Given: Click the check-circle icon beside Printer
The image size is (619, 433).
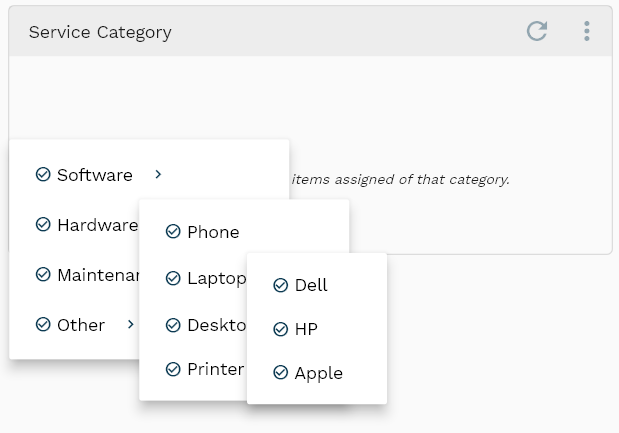Looking at the screenshot, I should coord(173,369).
